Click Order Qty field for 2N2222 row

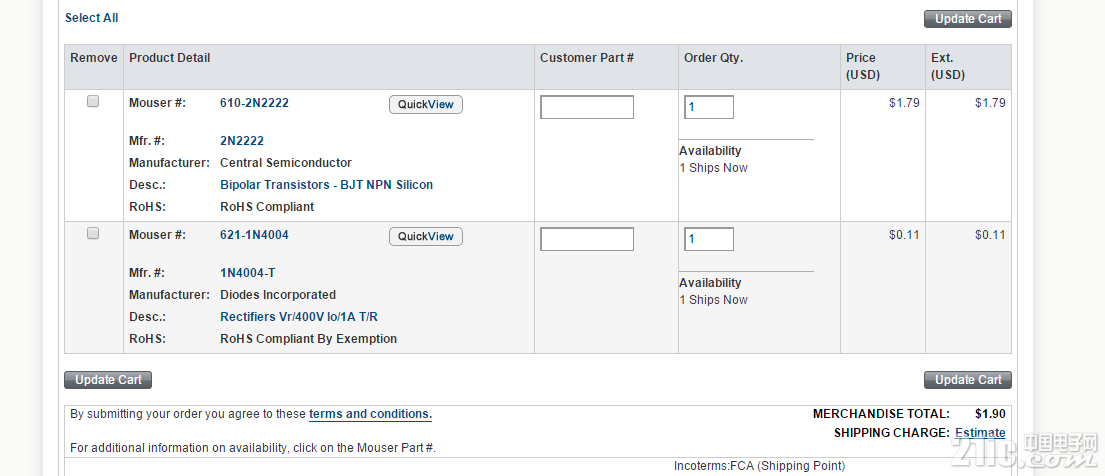708,107
